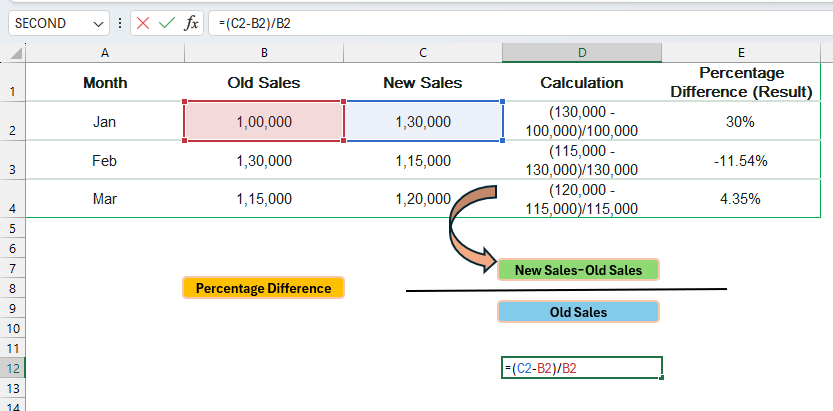Select Jan calculation cell (130,000 - 100,000)/100,000
Screen dimensions: 833x411
pos(582,122)
